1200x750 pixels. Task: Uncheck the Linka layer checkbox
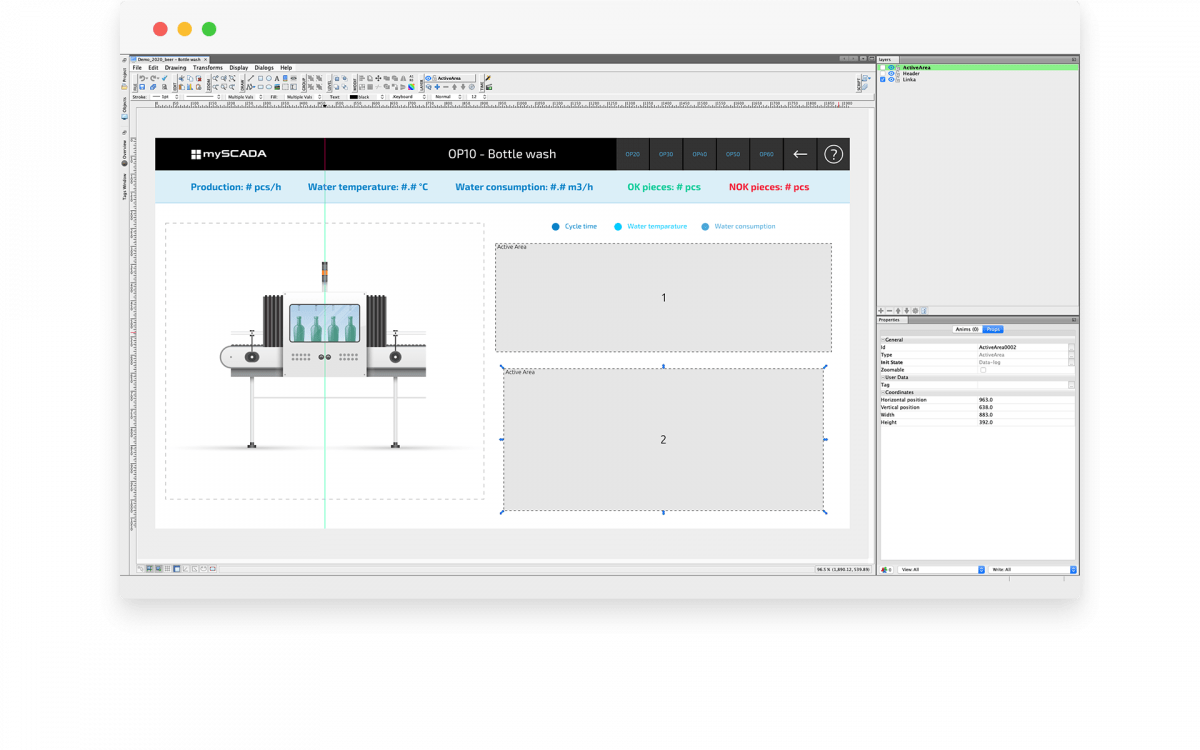[x=883, y=80]
